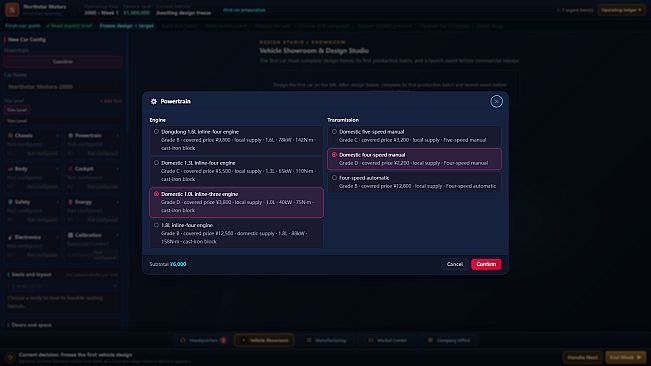The width and height of the screenshot is (651, 366).
Task: Click the Subtotal ¥6,000 value
Action: tap(178, 264)
